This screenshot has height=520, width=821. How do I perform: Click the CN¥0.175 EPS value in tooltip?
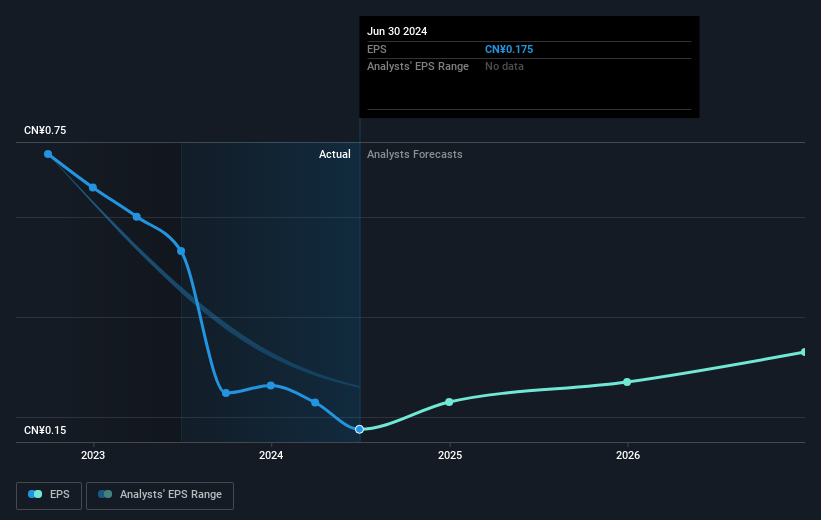click(509, 49)
